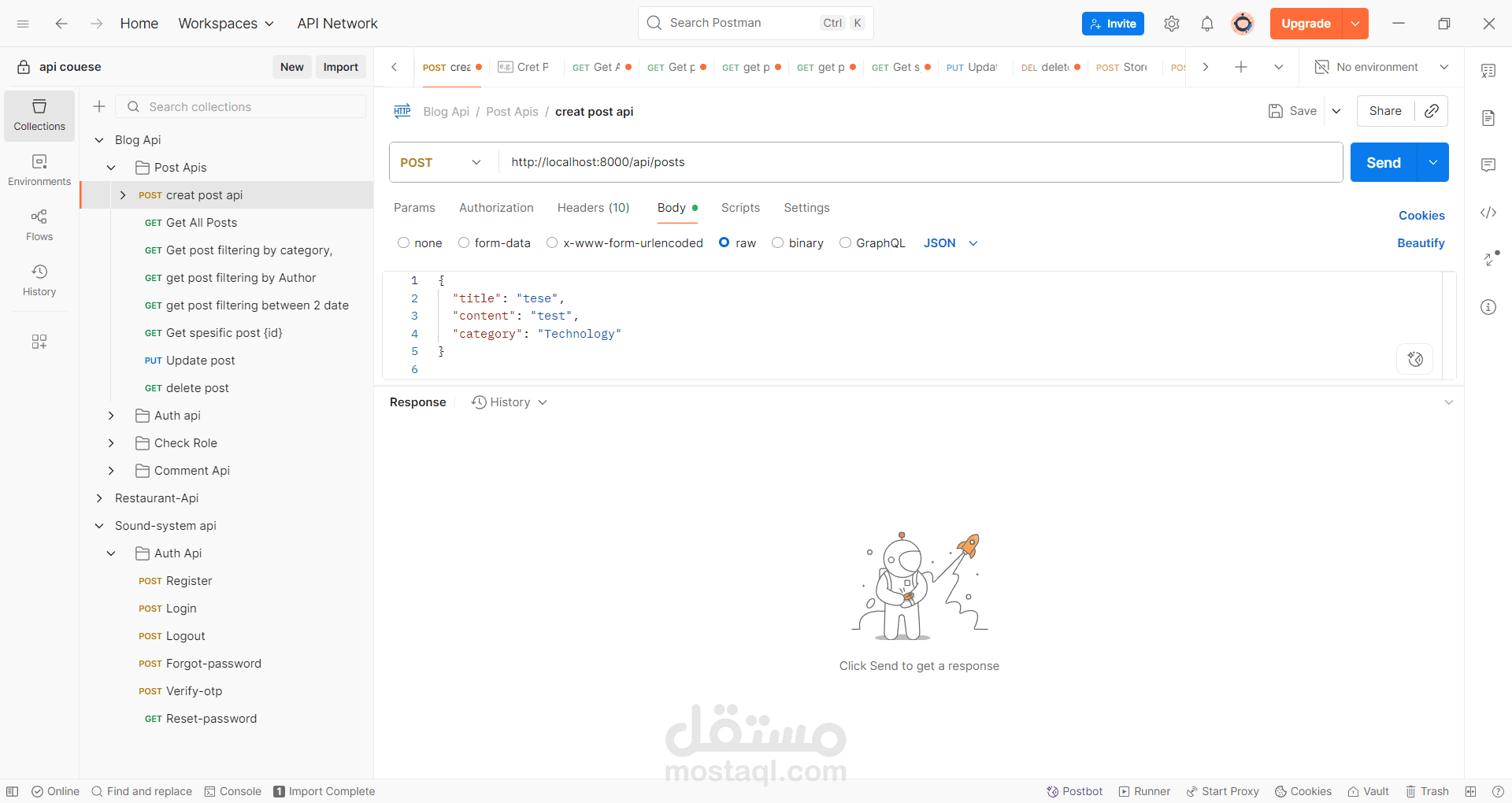1512x803 pixels.
Task: Switch to the Params tab
Action: (x=414, y=208)
